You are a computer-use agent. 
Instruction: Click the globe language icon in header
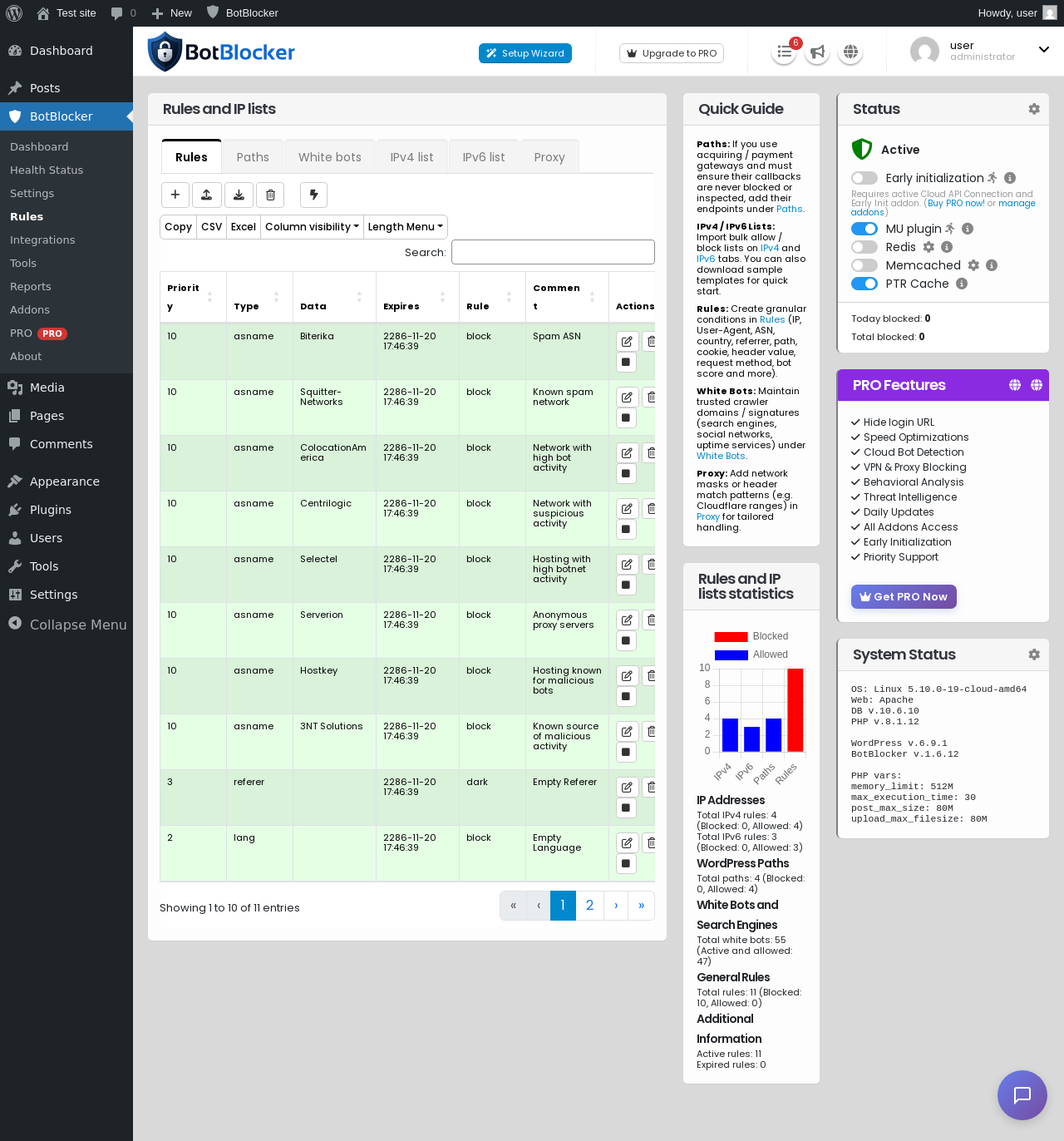(x=850, y=52)
